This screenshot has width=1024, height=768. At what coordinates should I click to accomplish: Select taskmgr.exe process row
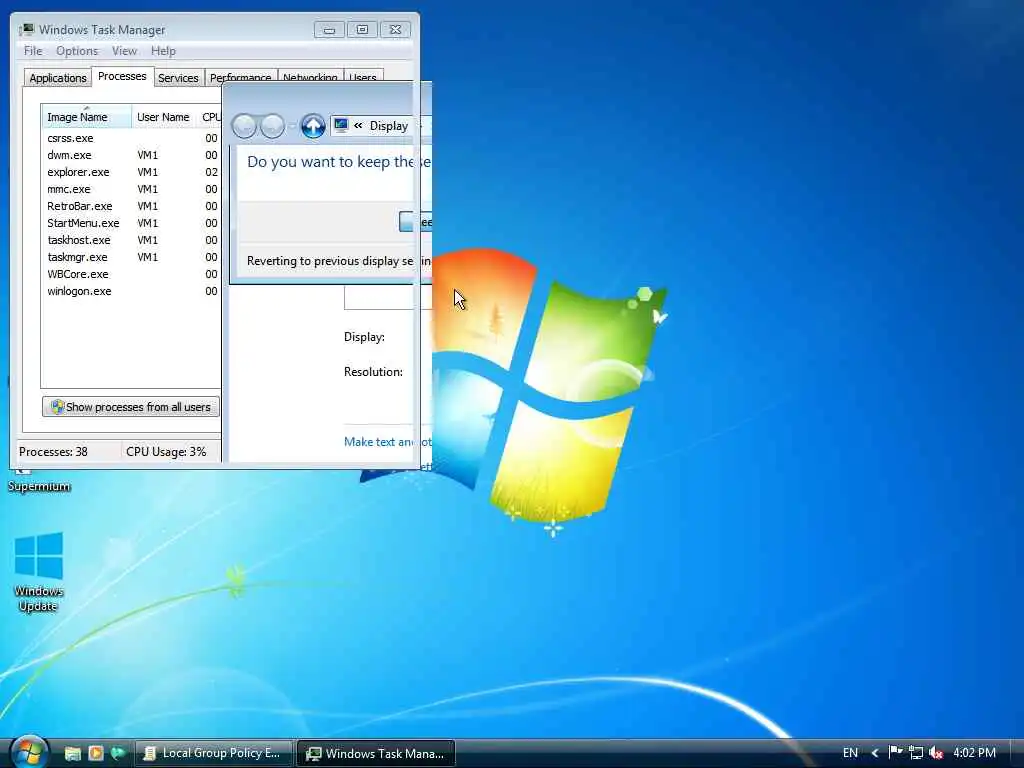(x=132, y=257)
